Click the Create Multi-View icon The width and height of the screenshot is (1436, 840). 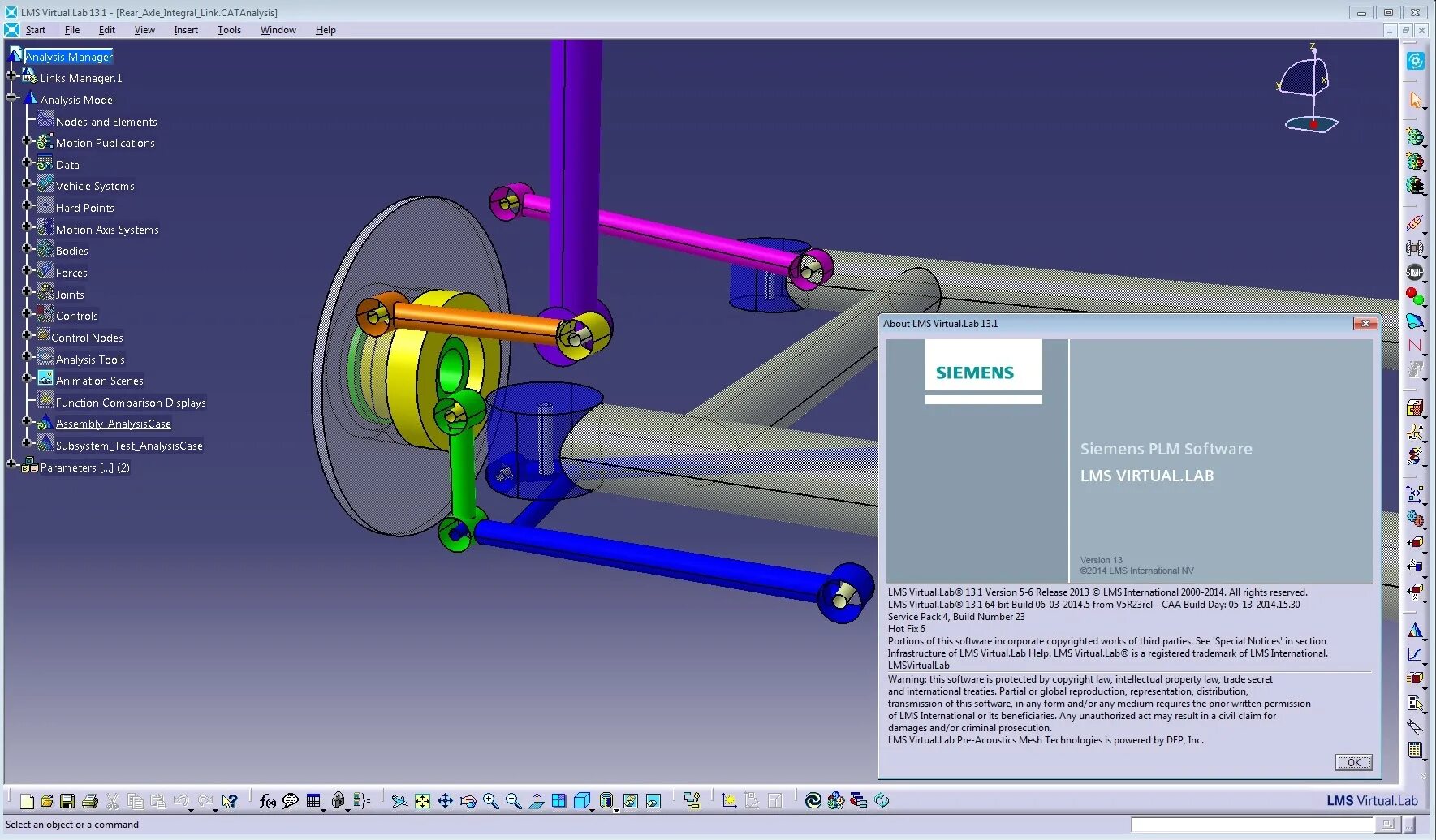[558, 801]
